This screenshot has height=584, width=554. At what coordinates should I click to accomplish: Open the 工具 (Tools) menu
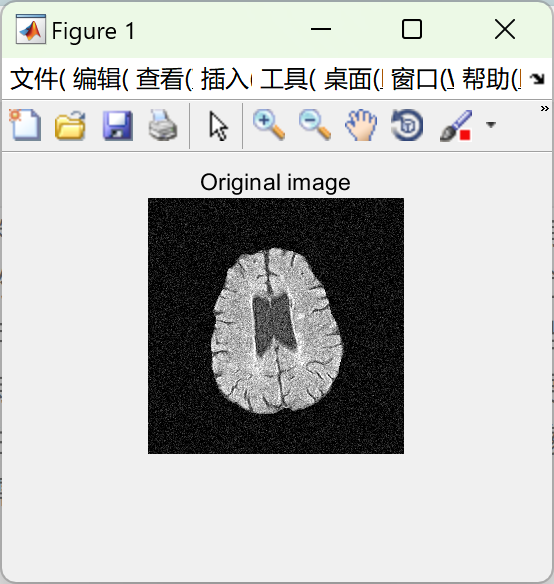[288, 79]
